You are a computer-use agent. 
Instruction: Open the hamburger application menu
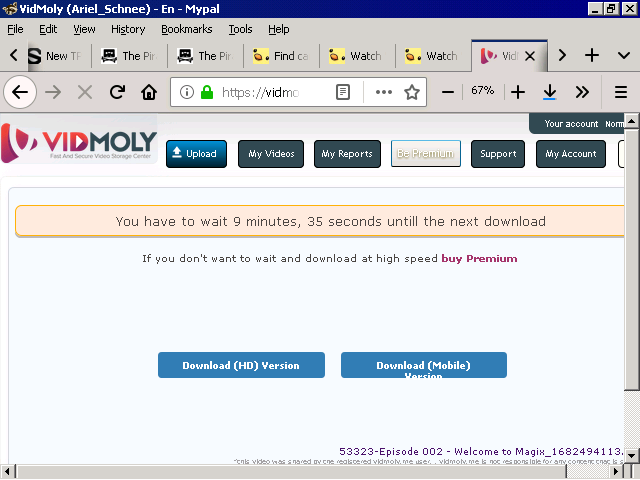point(621,92)
